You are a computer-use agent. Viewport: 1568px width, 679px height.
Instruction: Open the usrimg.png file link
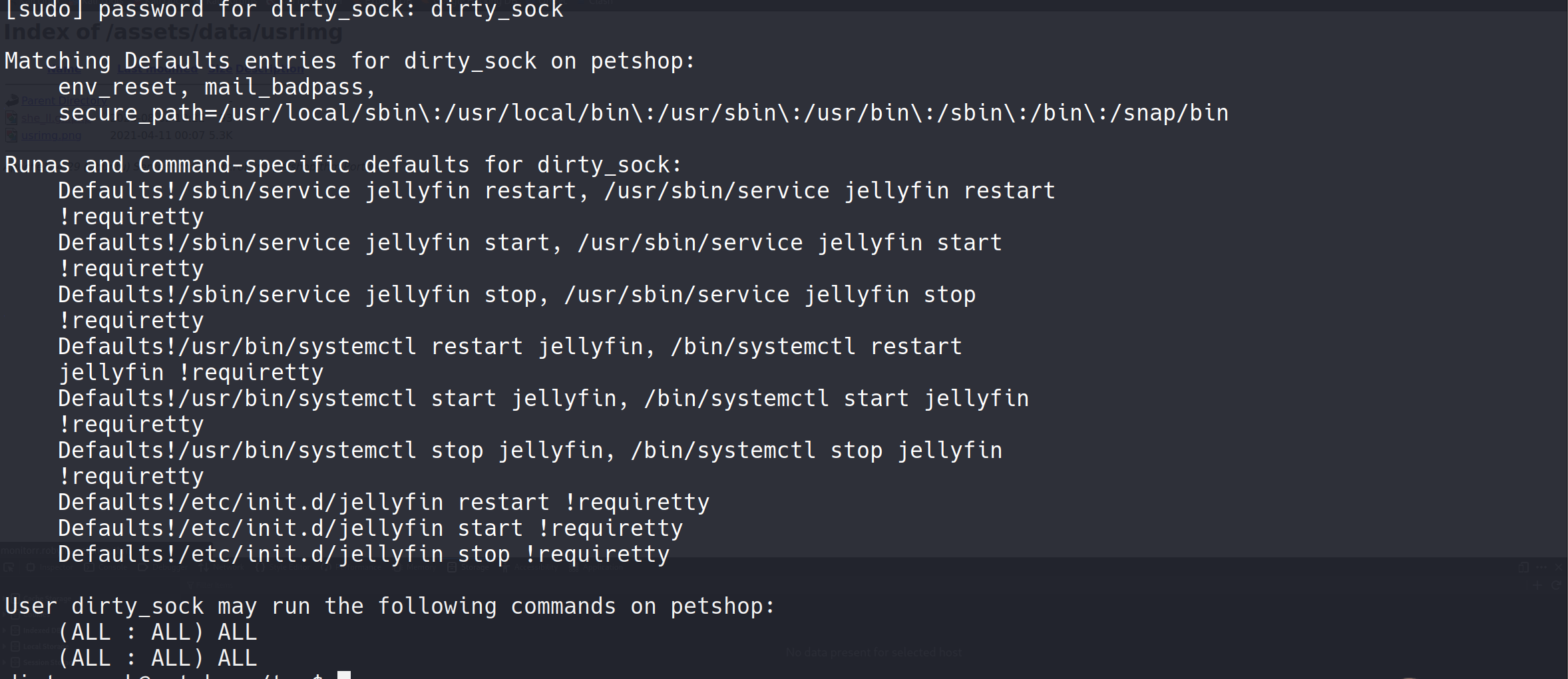[x=51, y=136]
